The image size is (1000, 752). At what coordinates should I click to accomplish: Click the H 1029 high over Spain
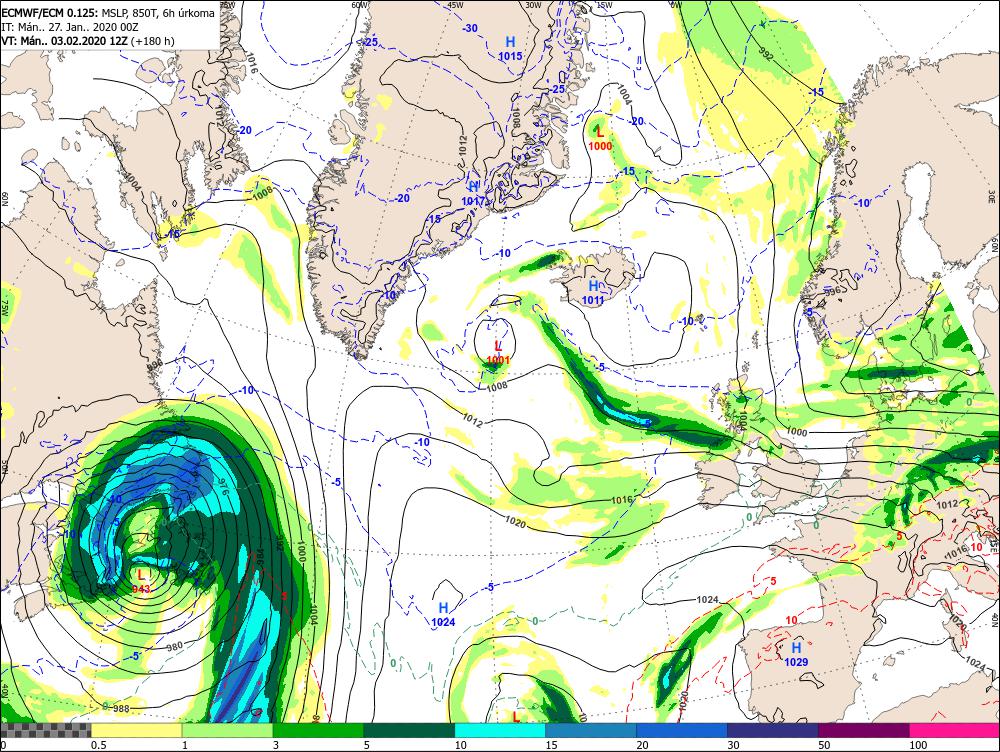pos(796,654)
